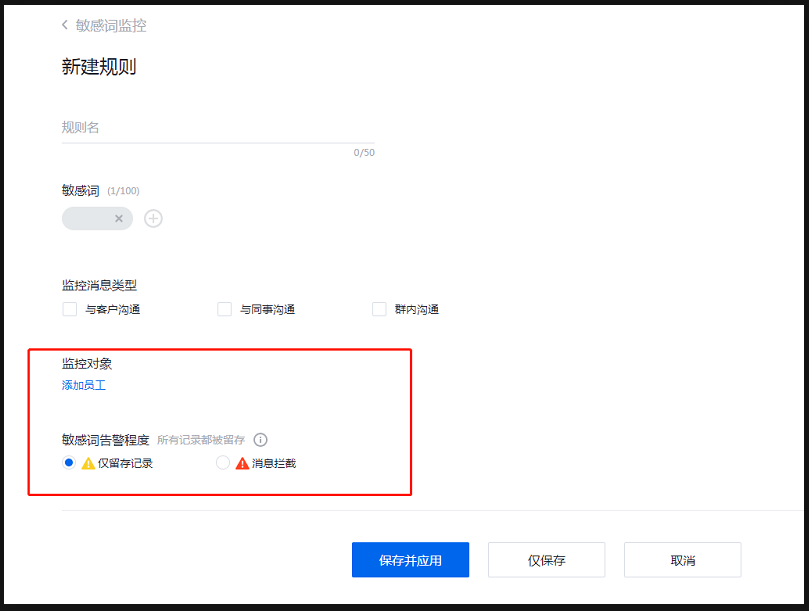Viewport: 809px width, 611px height.
Task: Enable the 群内沟通 checkbox
Action: 379,309
